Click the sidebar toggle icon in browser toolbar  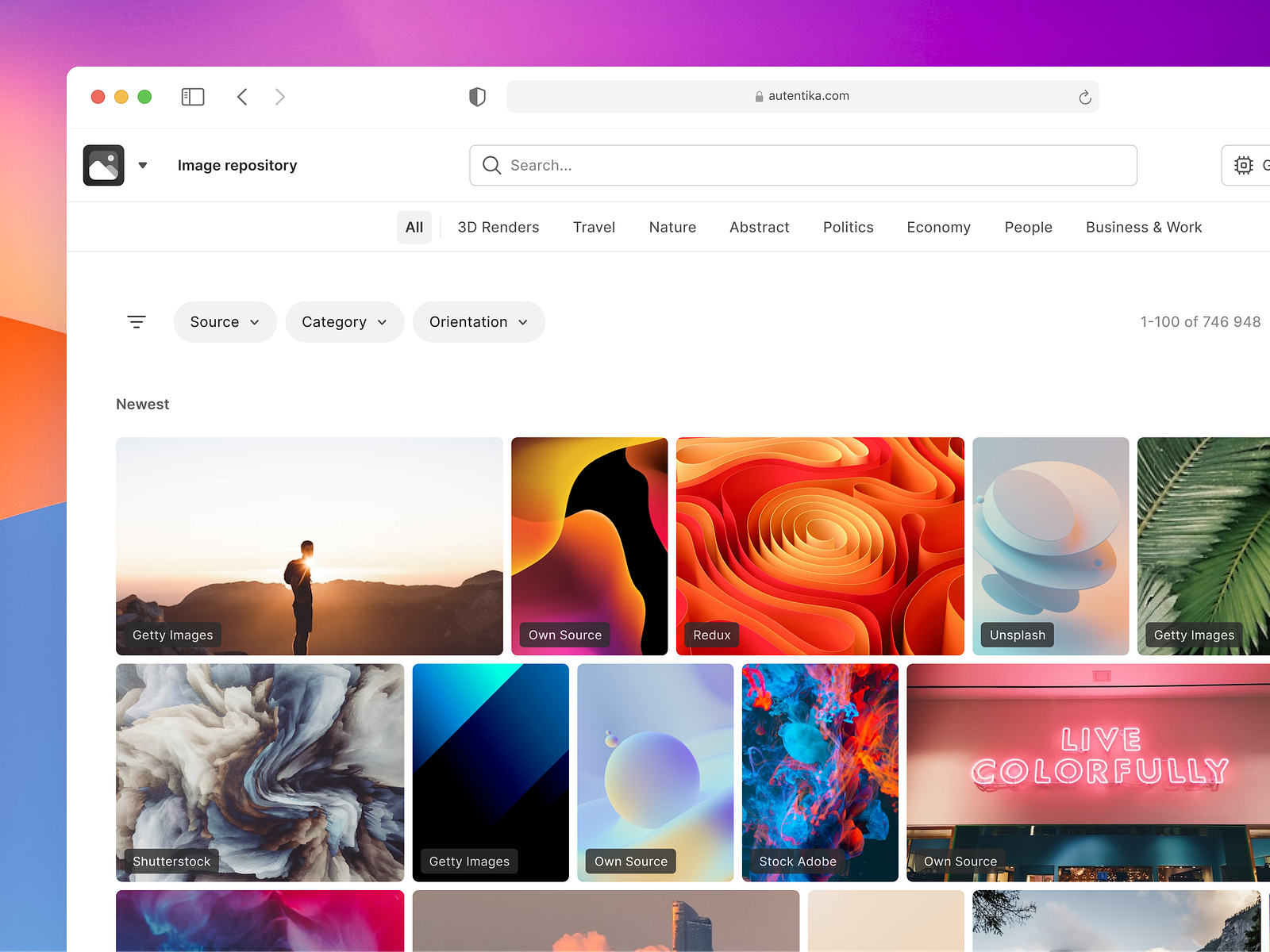click(x=193, y=96)
